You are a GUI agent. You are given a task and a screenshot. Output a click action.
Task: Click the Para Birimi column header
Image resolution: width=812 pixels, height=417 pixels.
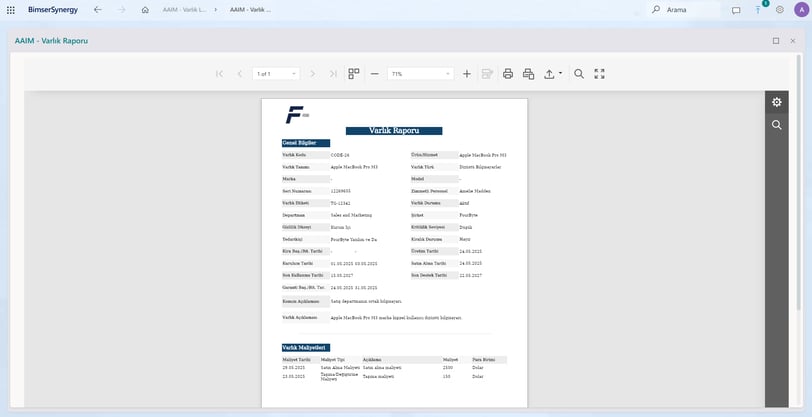[x=483, y=360]
